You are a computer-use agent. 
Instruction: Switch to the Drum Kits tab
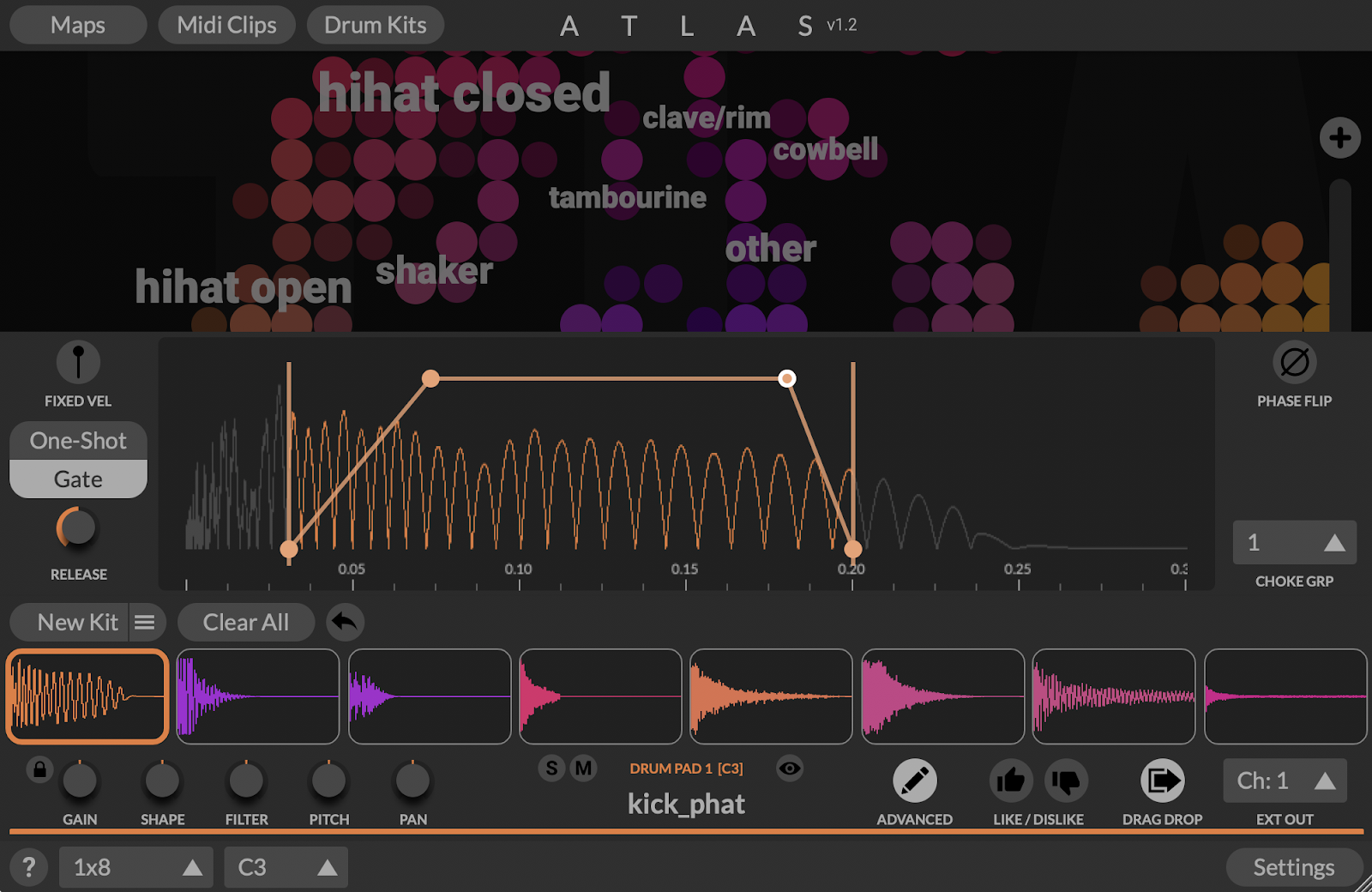(376, 25)
